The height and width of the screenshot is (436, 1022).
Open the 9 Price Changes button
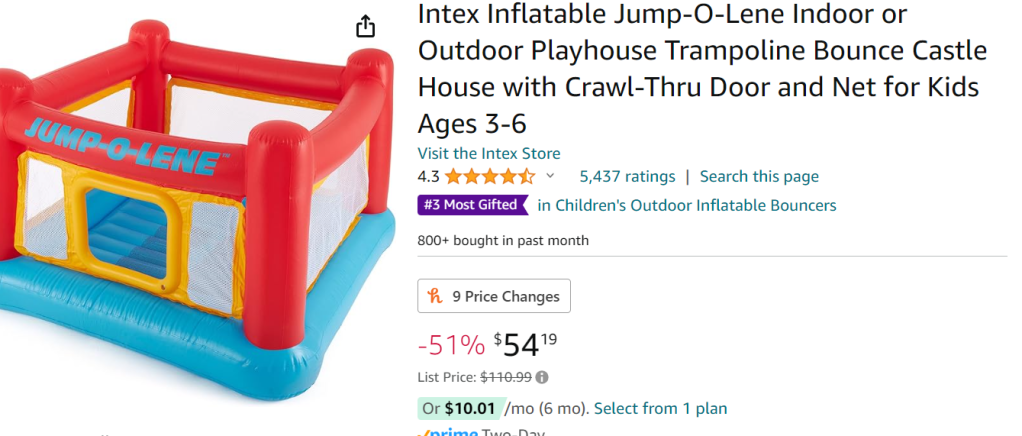pyautogui.click(x=494, y=296)
